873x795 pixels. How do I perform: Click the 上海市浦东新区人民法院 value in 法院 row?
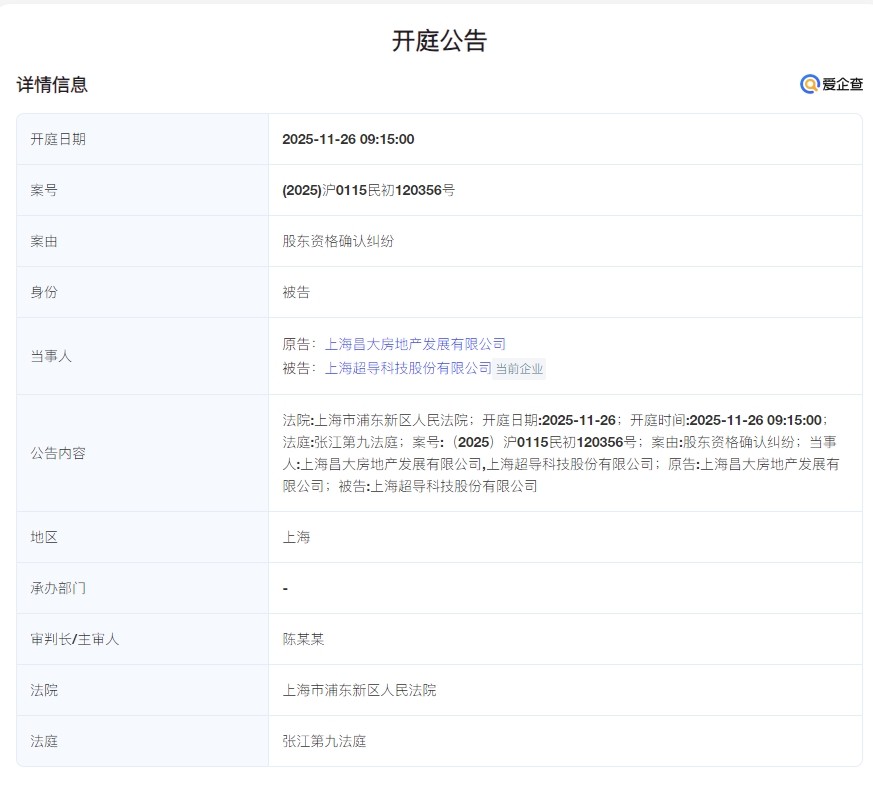tap(359, 690)
